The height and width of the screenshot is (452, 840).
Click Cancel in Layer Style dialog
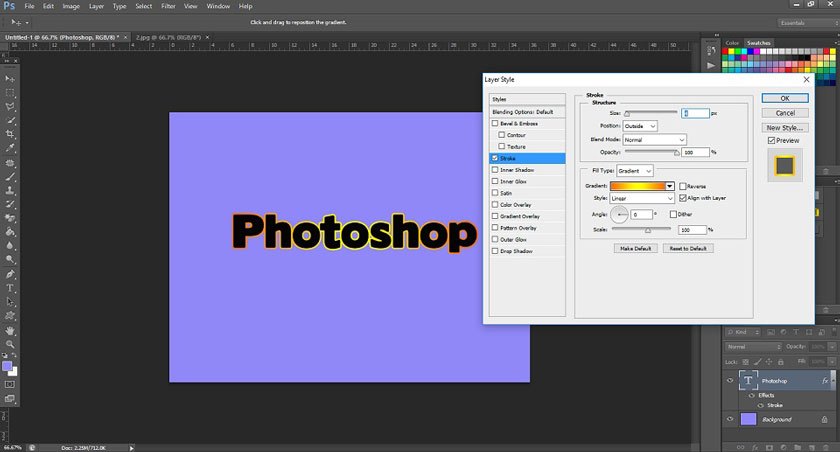(x=785, y=113)
